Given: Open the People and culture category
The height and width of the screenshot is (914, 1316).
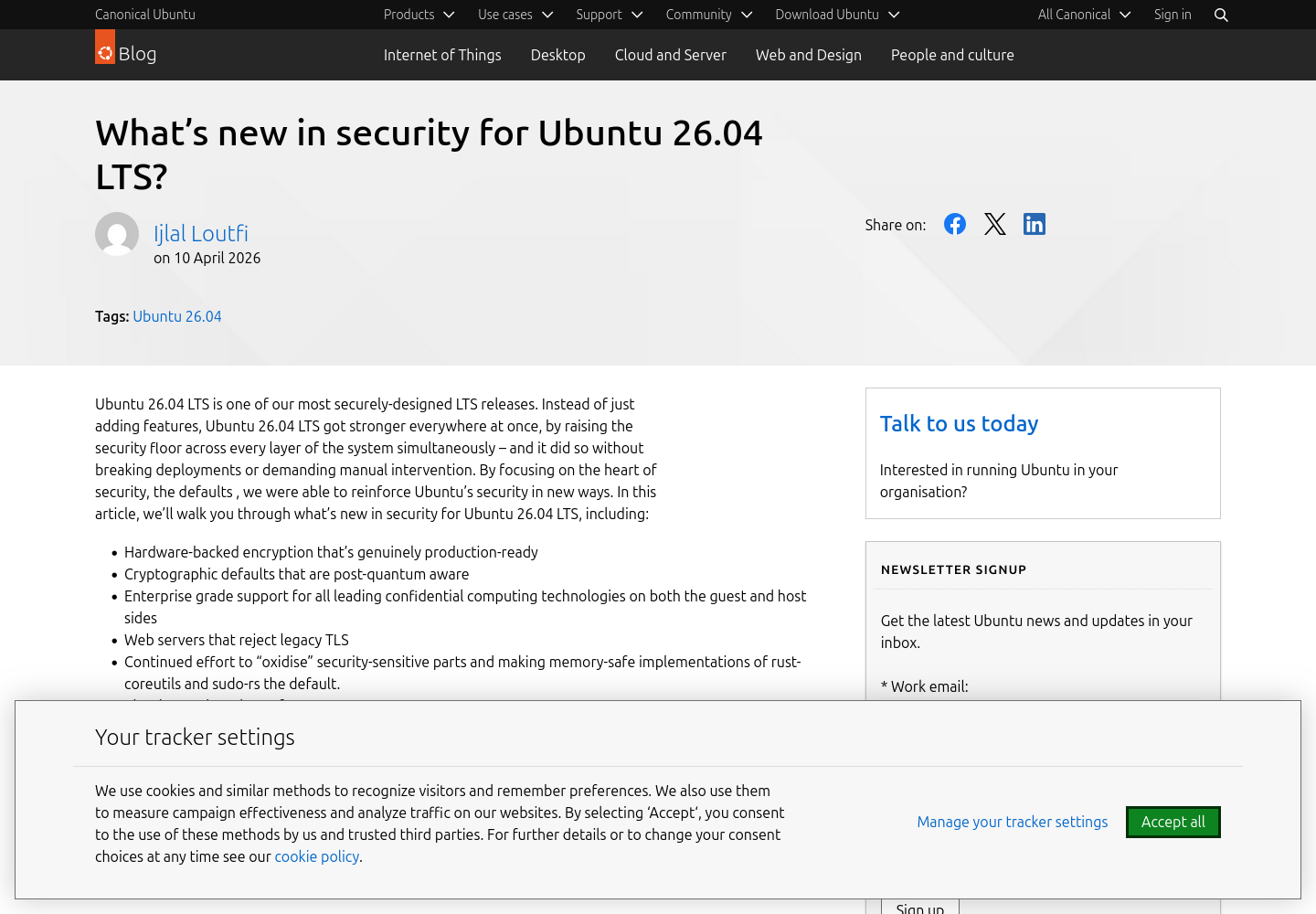Looking at the screenshot, I should point(952,55).
